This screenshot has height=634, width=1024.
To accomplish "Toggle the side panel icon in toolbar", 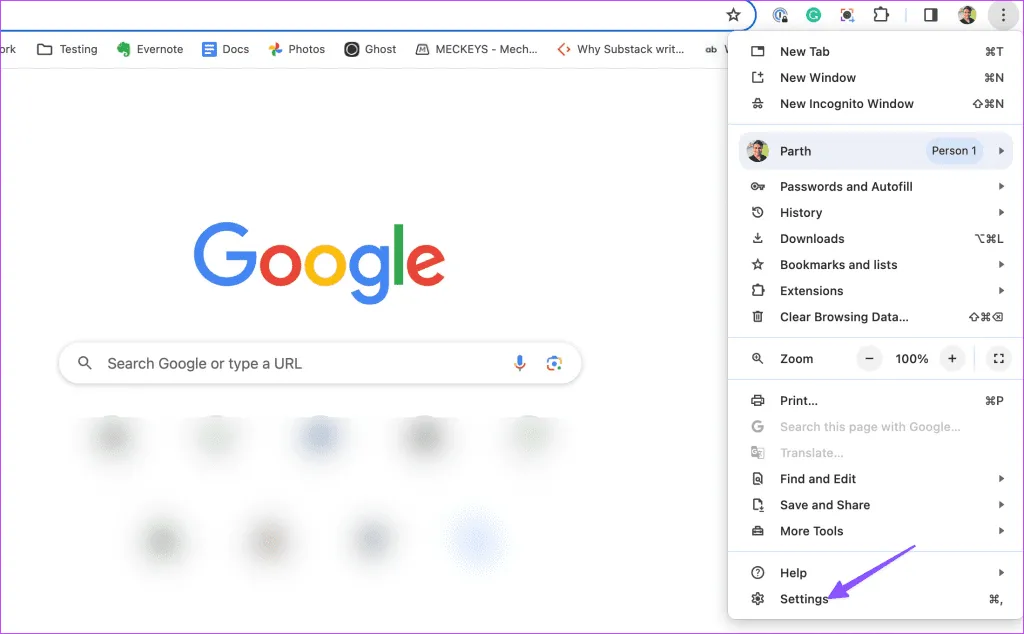I will tap(930, 15).
